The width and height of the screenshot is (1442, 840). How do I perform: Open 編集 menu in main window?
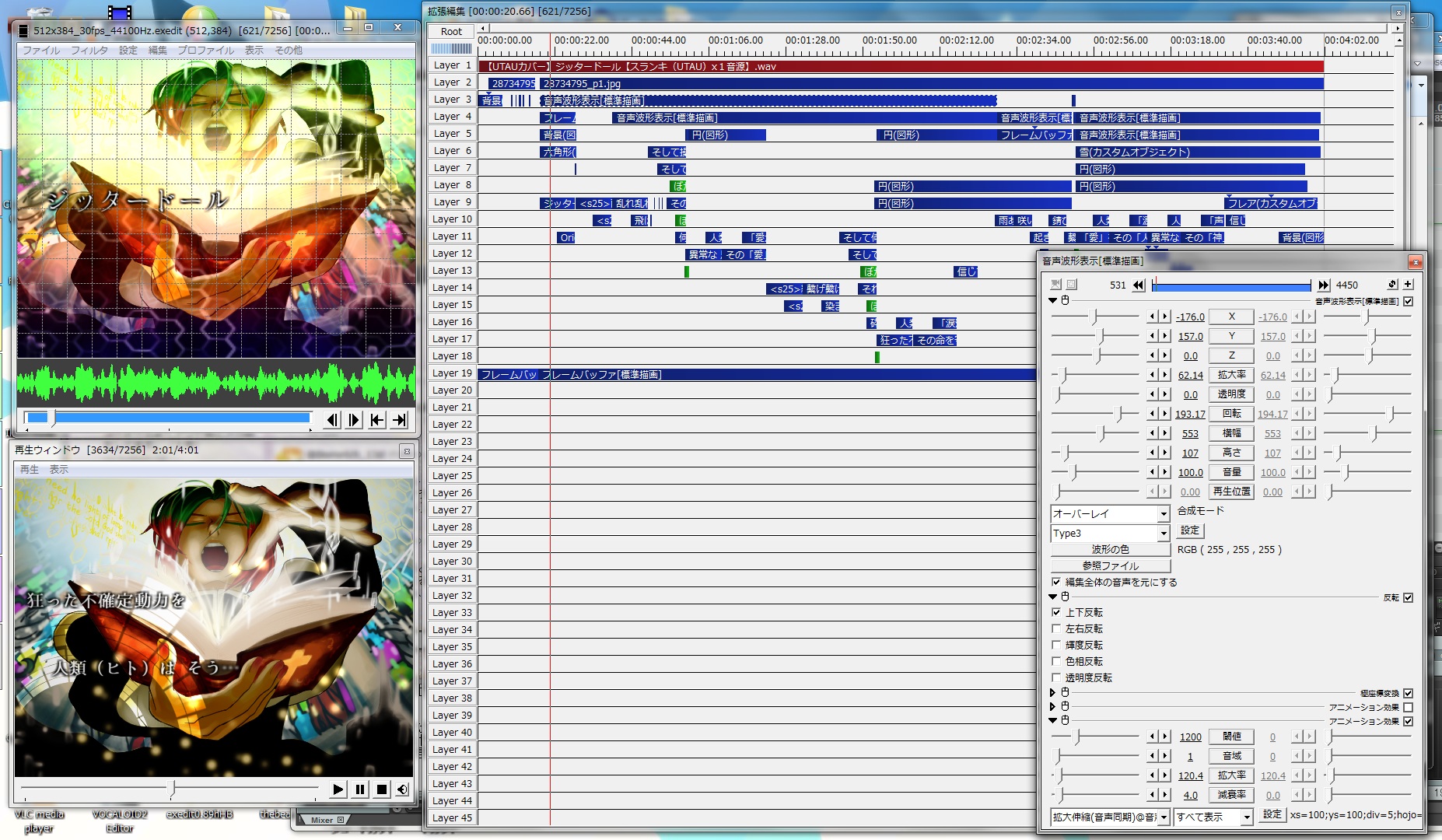click(x=157, y=50)
